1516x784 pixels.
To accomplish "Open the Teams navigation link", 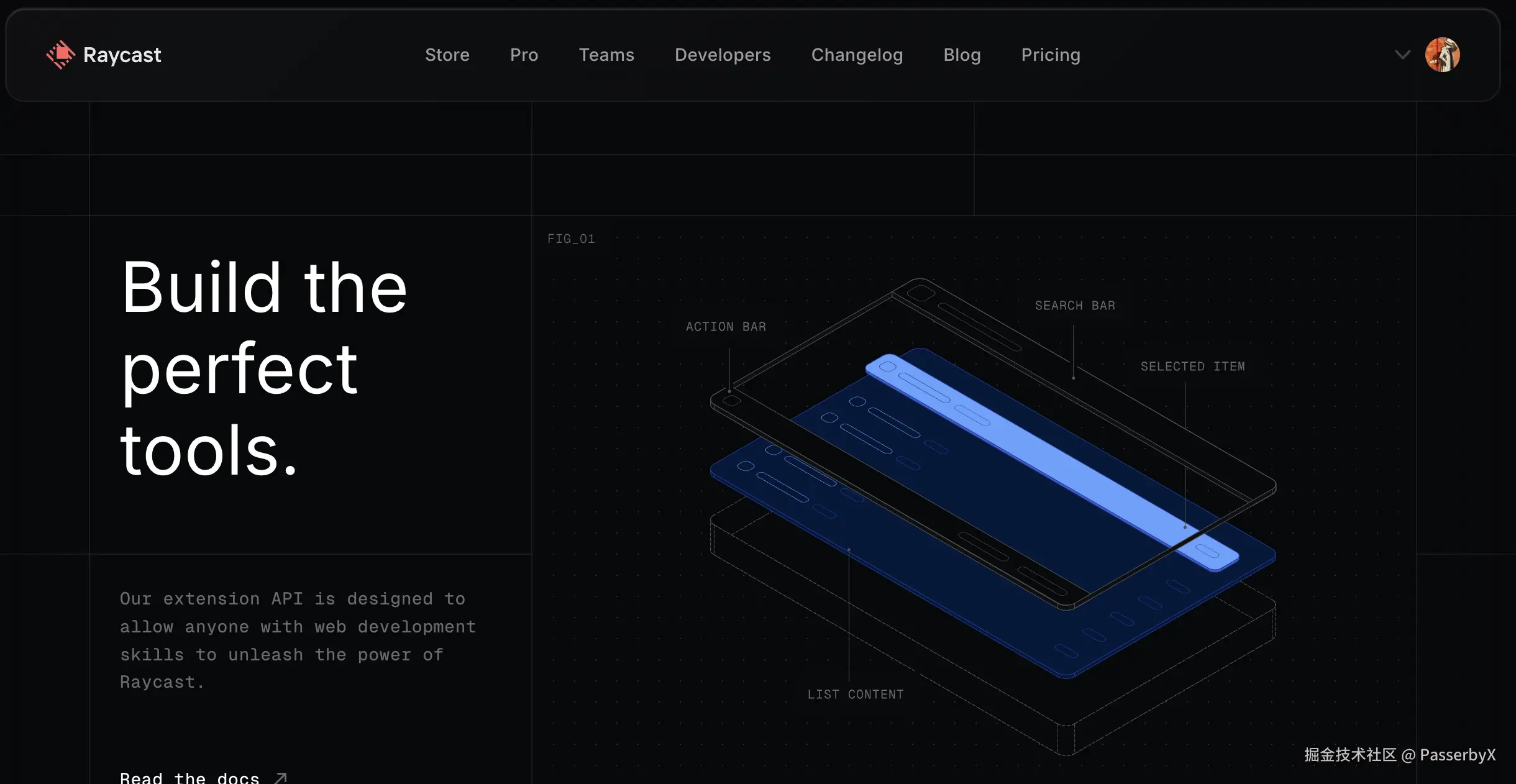I will pos(606,55).
